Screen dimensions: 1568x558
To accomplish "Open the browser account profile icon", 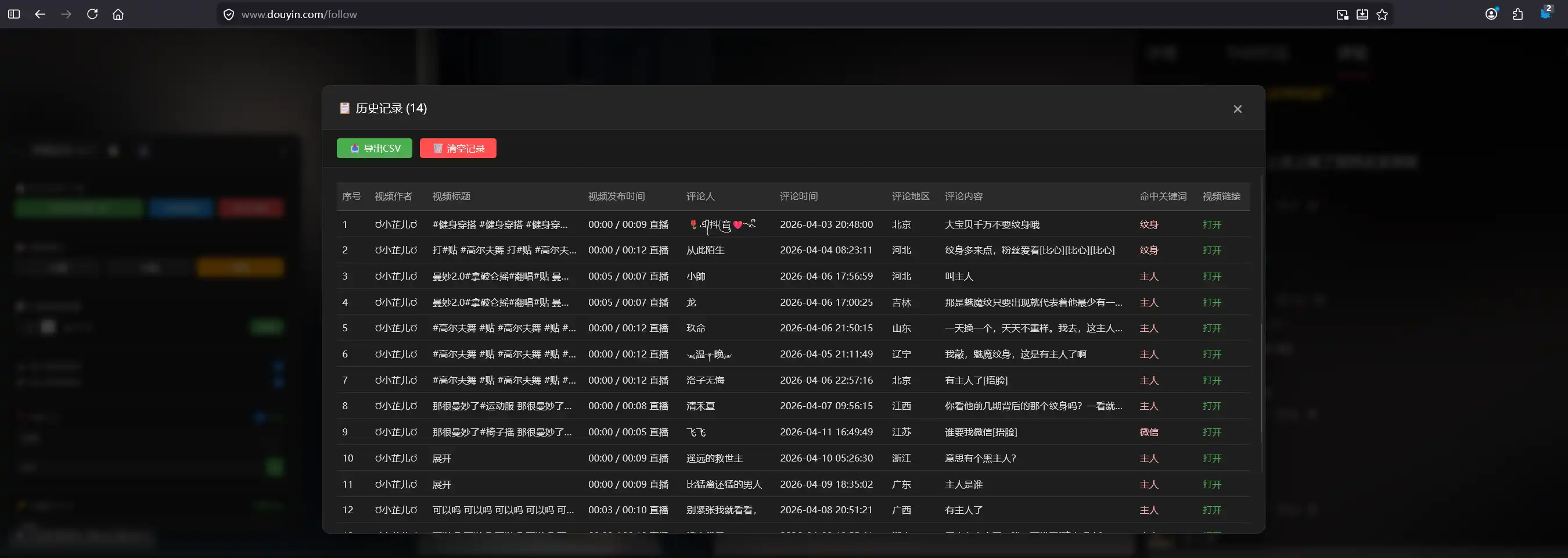I will [x=1491, y=14].
